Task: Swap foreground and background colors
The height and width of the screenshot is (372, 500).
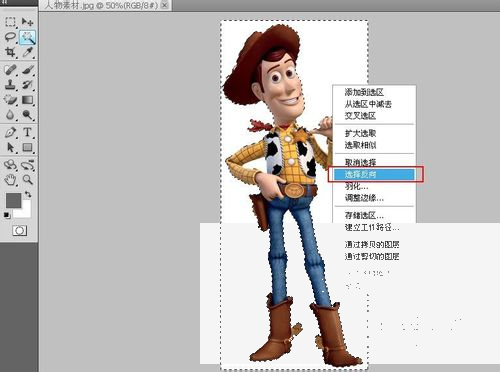Action: coord(28,194)
